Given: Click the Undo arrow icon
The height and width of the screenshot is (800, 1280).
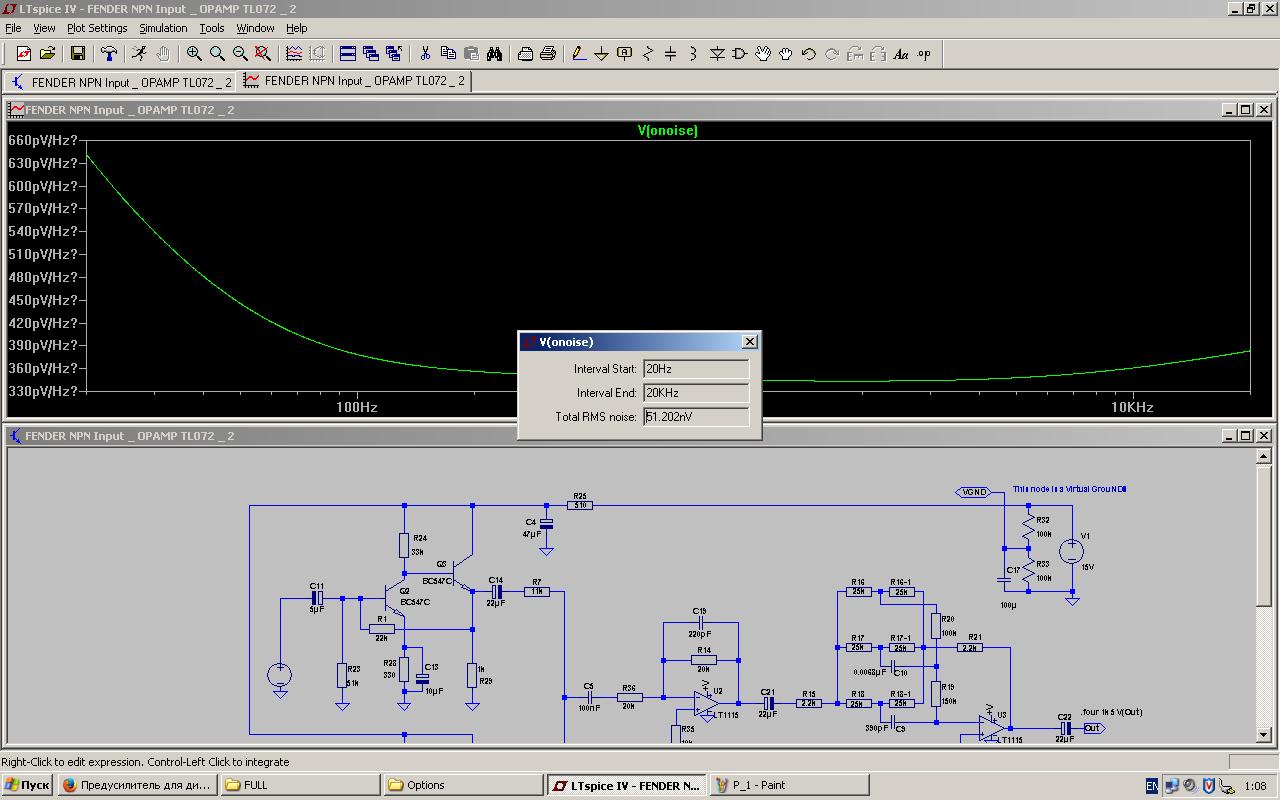Looking at the screenshot, I should (x=808, y=54).
